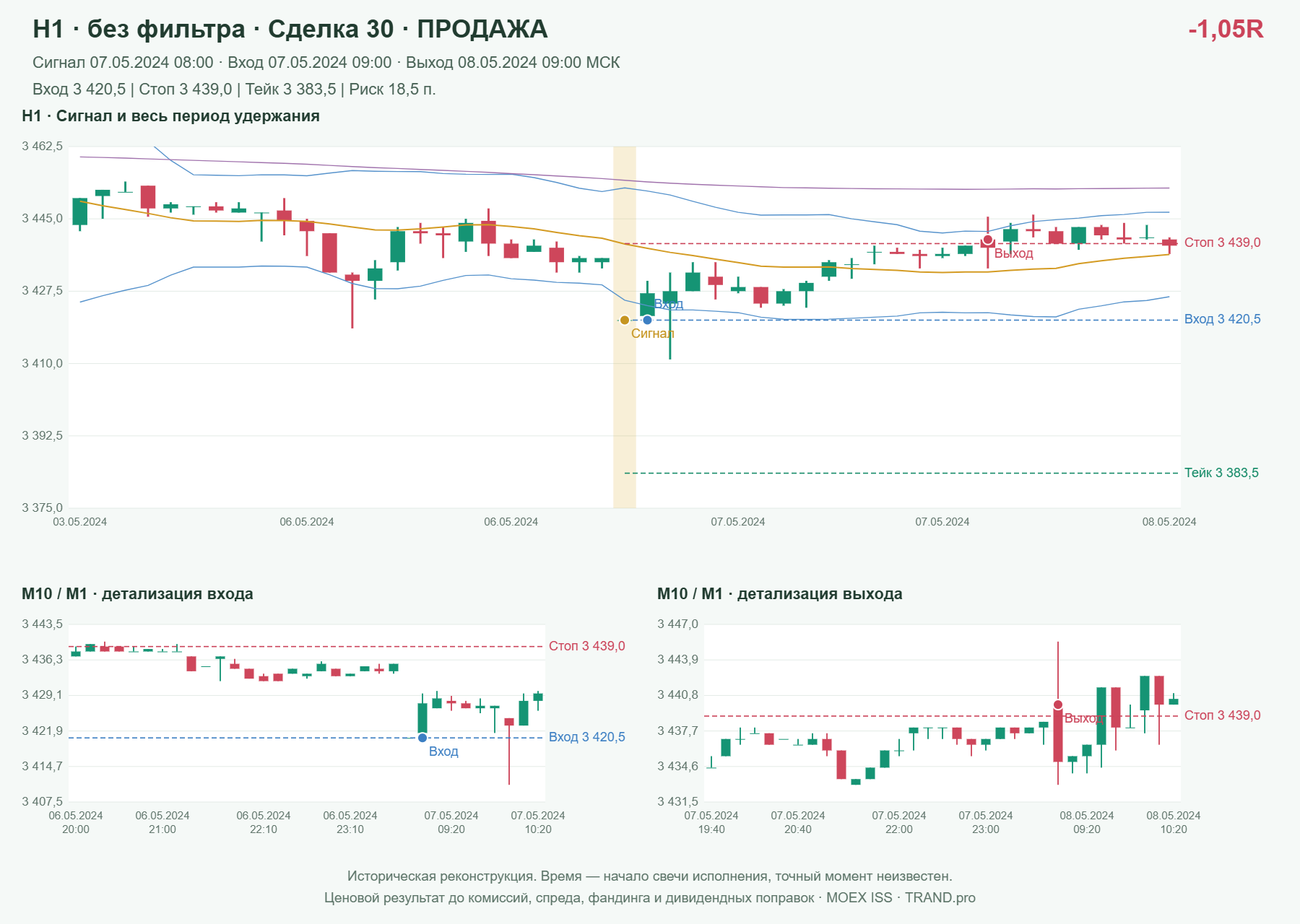Click the red exit marker in exit detail chart

point(1058,705)
